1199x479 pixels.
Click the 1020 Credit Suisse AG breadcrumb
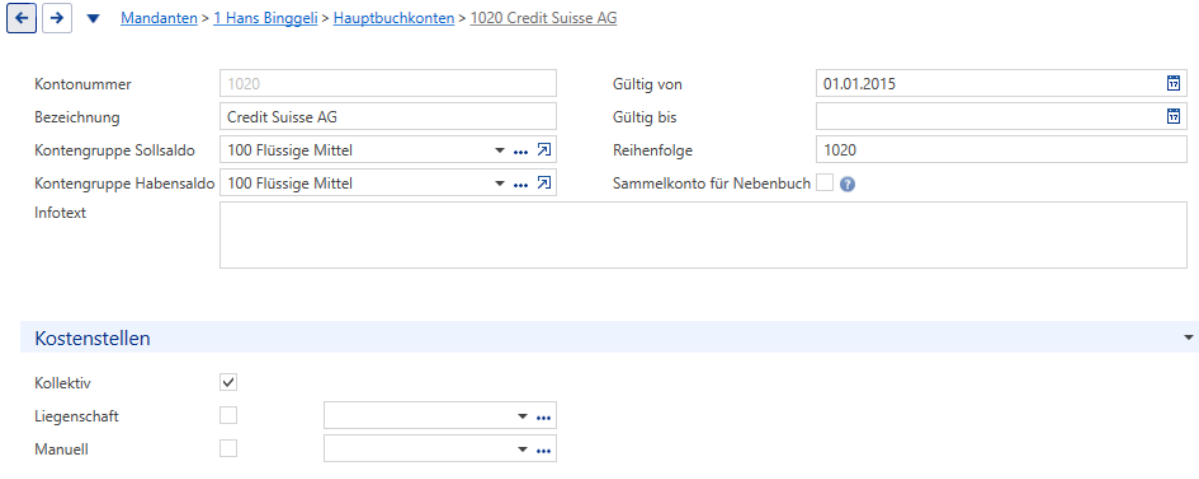click(x=544, y=18)
